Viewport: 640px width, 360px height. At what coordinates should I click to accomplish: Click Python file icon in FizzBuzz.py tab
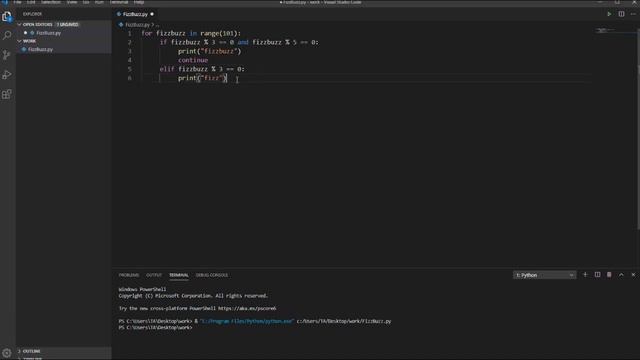coord(119,14)
